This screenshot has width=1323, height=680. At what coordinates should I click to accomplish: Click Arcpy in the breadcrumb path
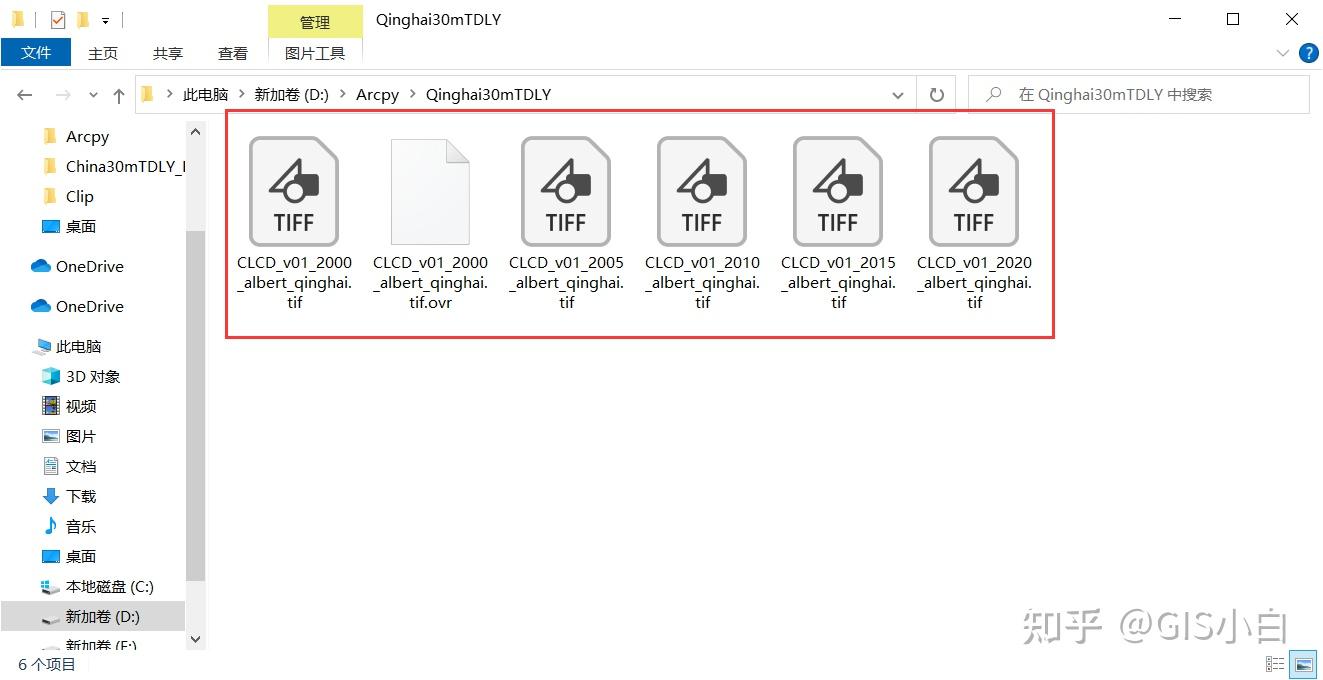377,94
